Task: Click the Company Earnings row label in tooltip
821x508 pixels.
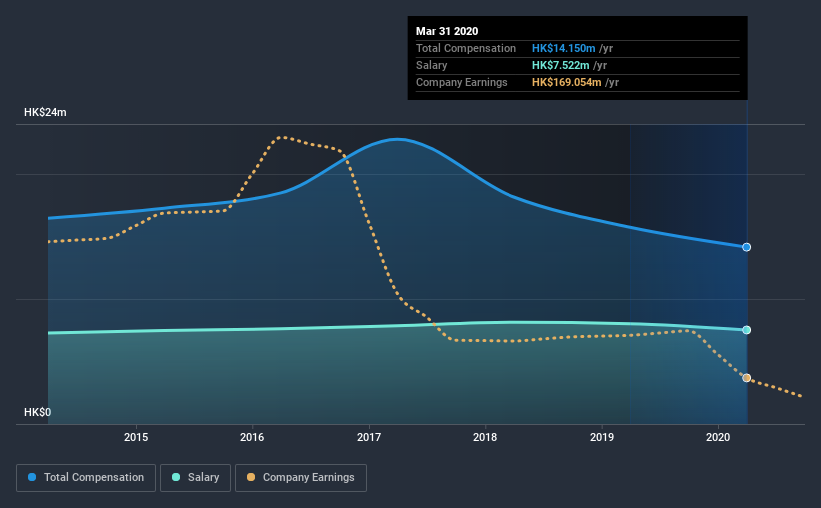Action: (462, 82)
